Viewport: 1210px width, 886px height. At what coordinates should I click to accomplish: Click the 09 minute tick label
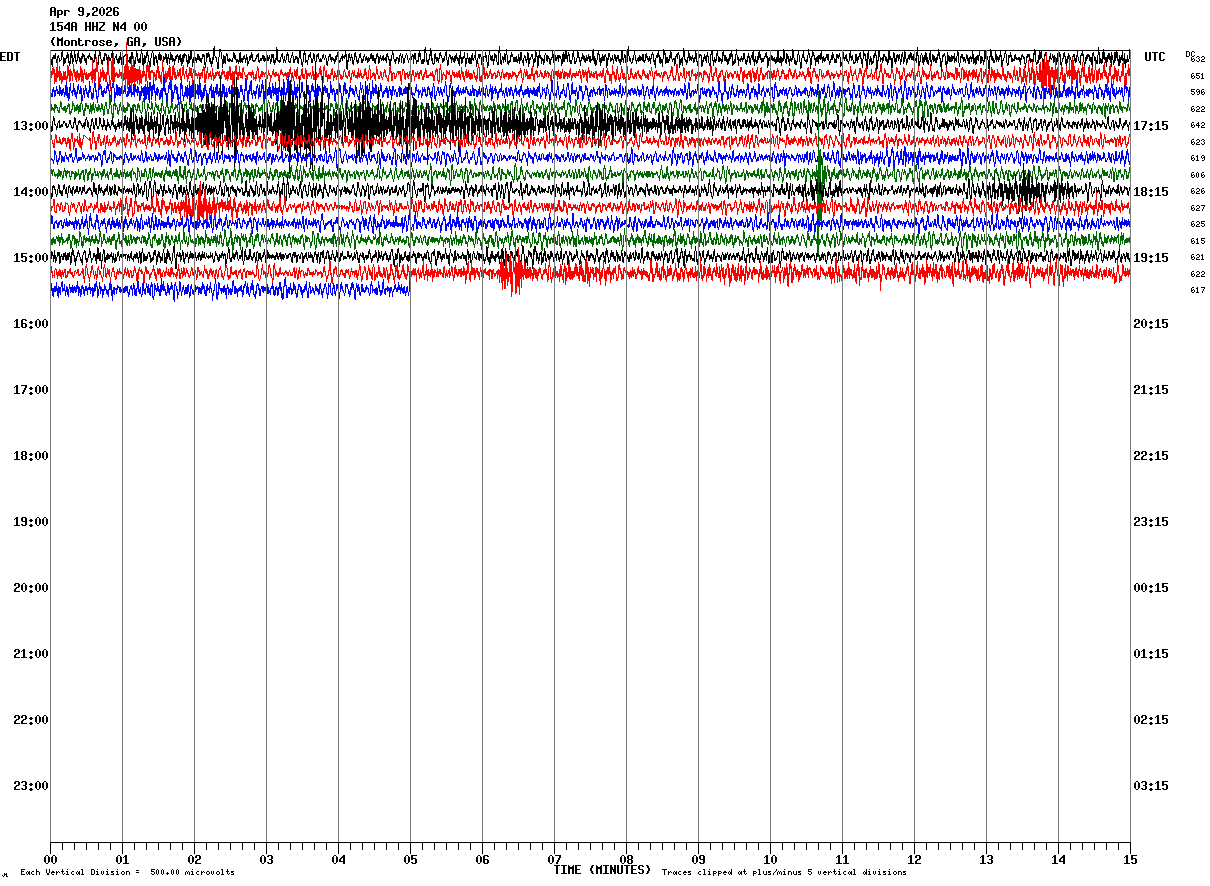click(x=698, y=860)
